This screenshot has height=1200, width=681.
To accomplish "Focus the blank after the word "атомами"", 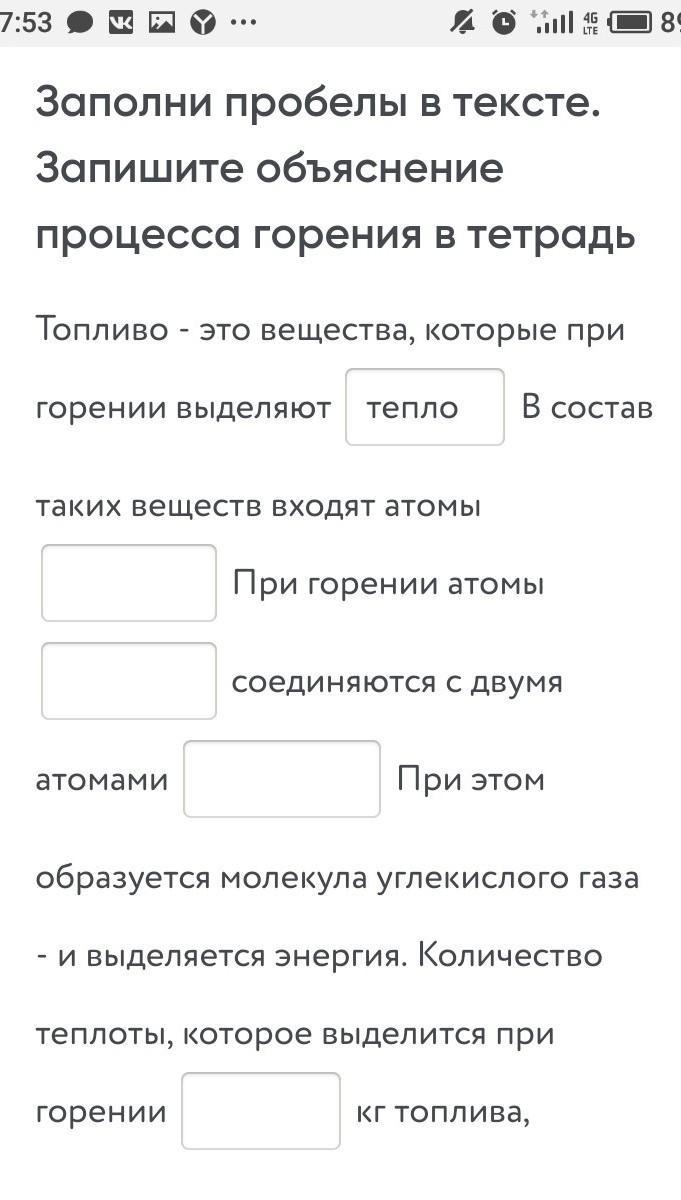I will [x=282, y=779].
